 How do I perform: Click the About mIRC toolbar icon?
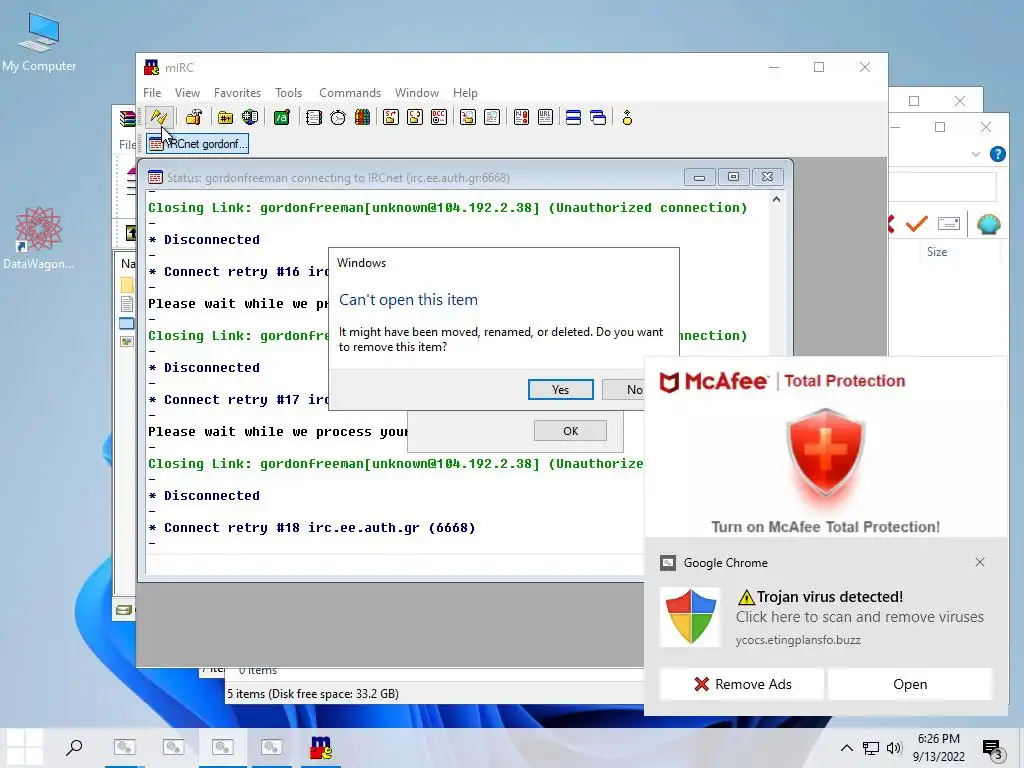pyautogui.click(x=627, y=118)
